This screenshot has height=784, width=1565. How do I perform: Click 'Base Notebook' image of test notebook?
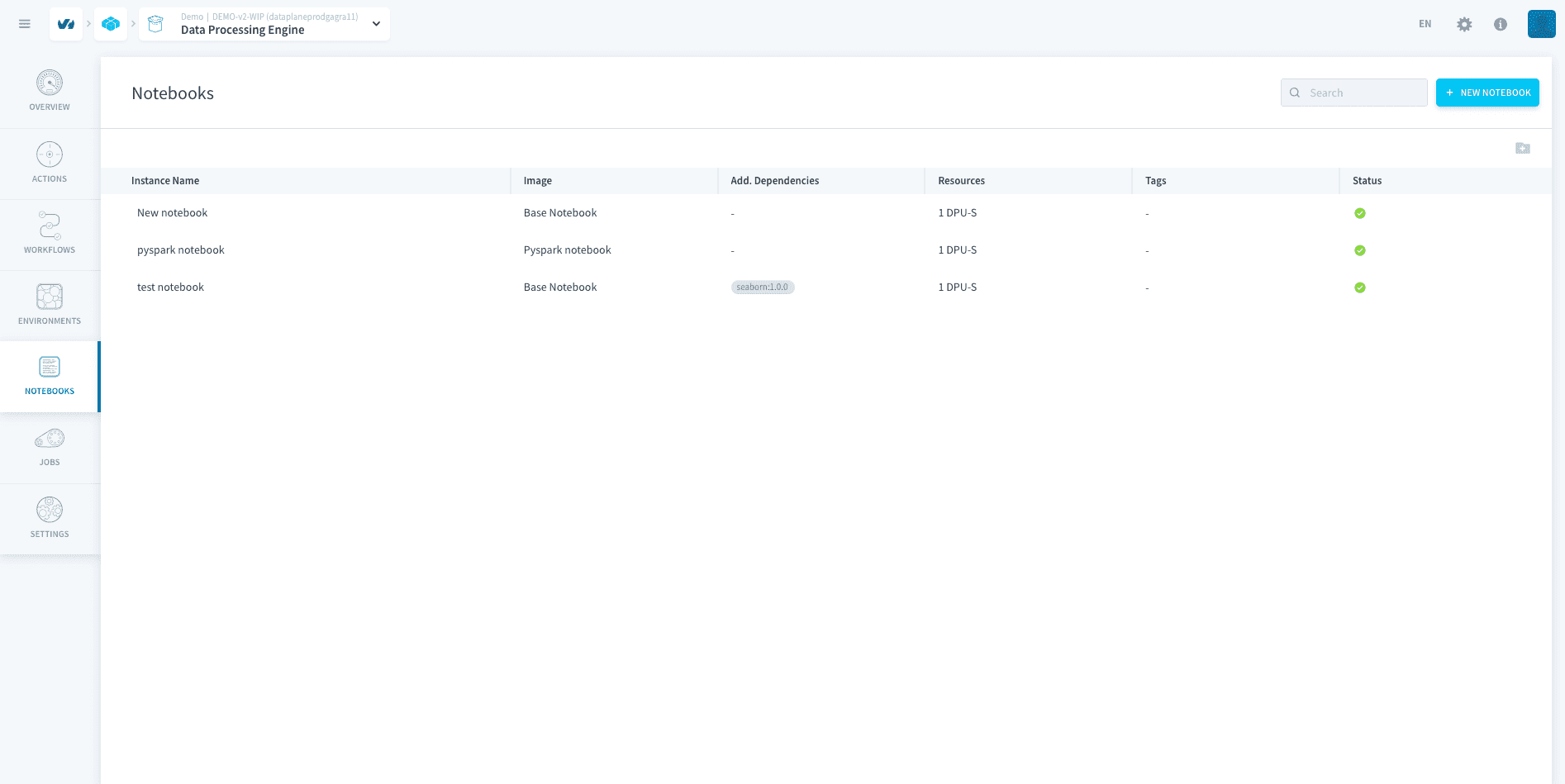tap(560, 287)
